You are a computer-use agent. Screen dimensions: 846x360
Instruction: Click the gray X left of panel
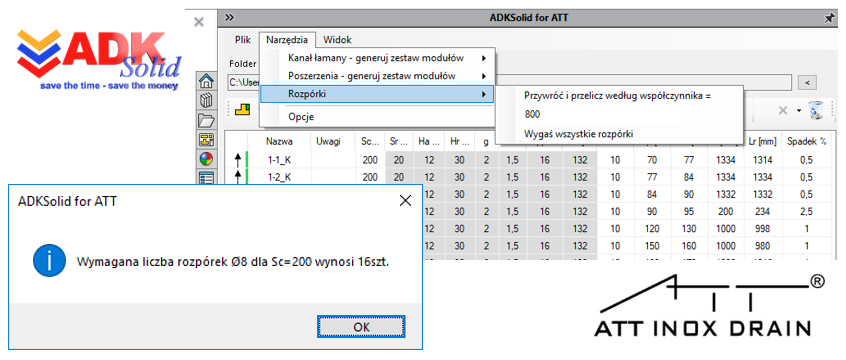(199, 22)
